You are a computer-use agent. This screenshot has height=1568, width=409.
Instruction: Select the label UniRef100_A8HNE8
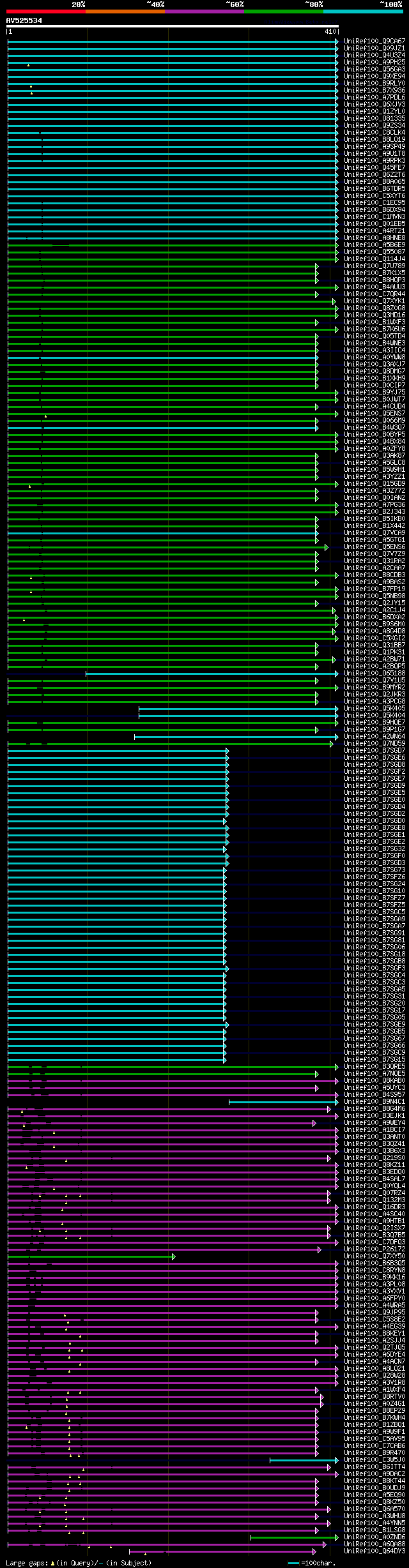pos(374,237)
